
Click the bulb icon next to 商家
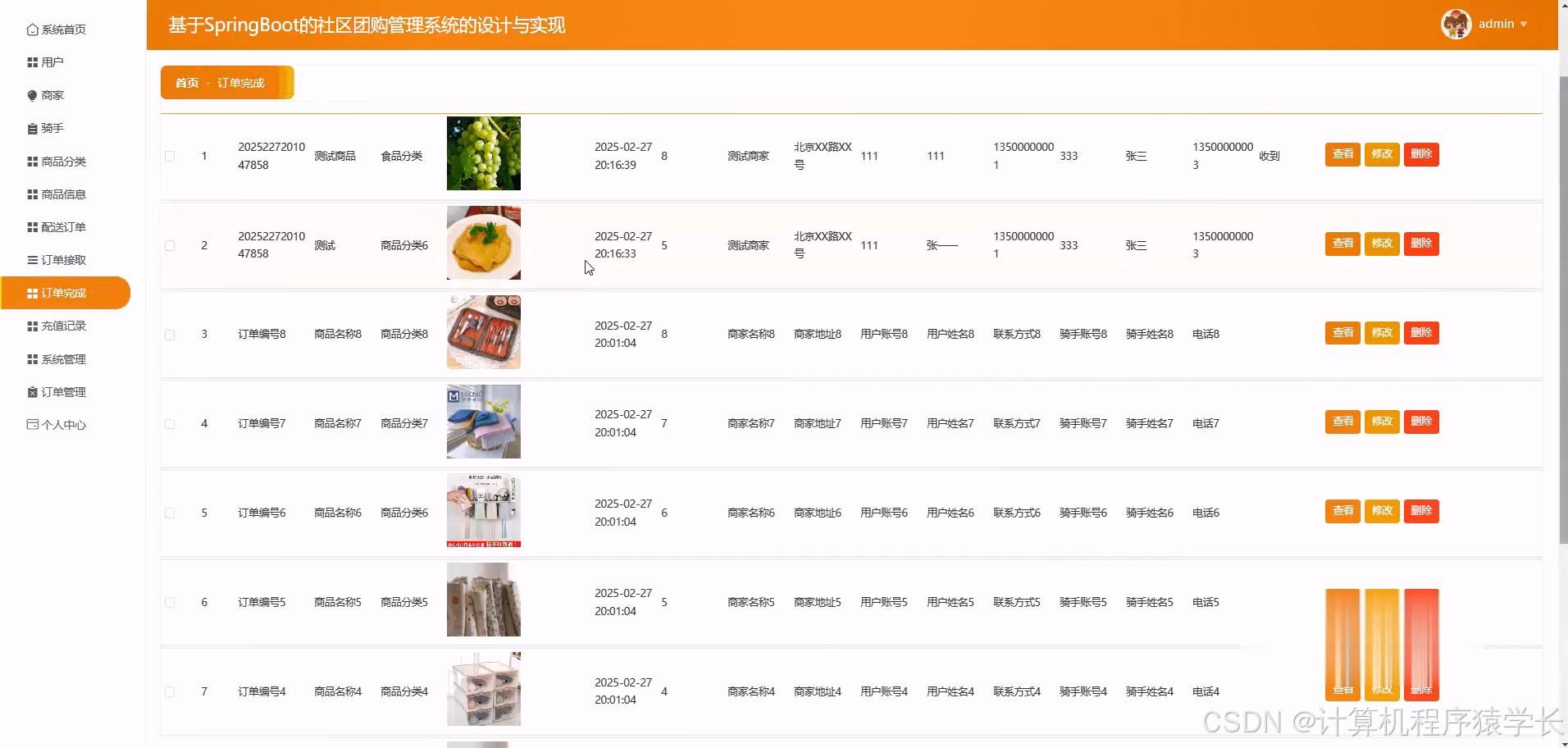[x=32, y=96]
